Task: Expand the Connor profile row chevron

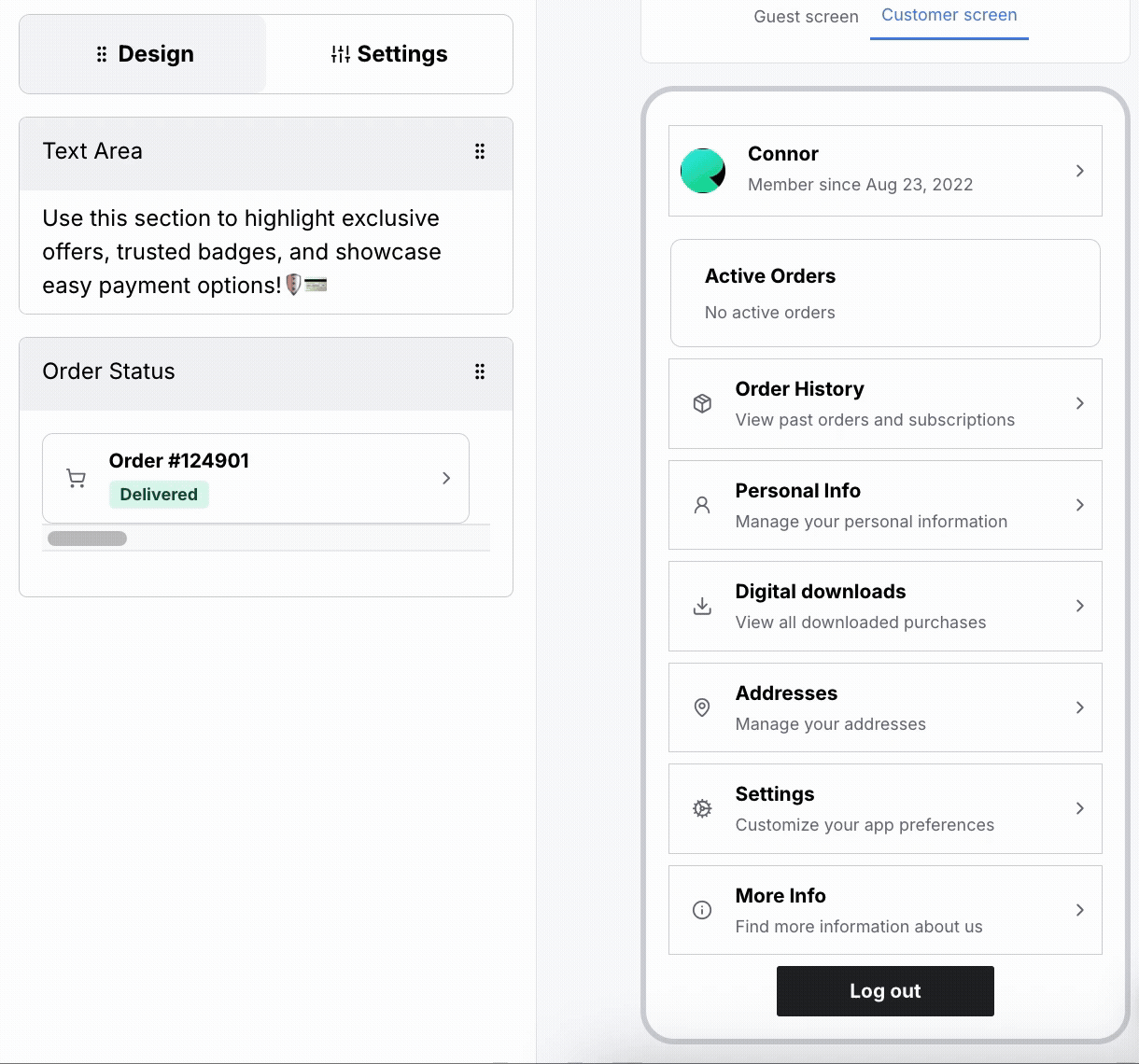Action: point(1079,171)
